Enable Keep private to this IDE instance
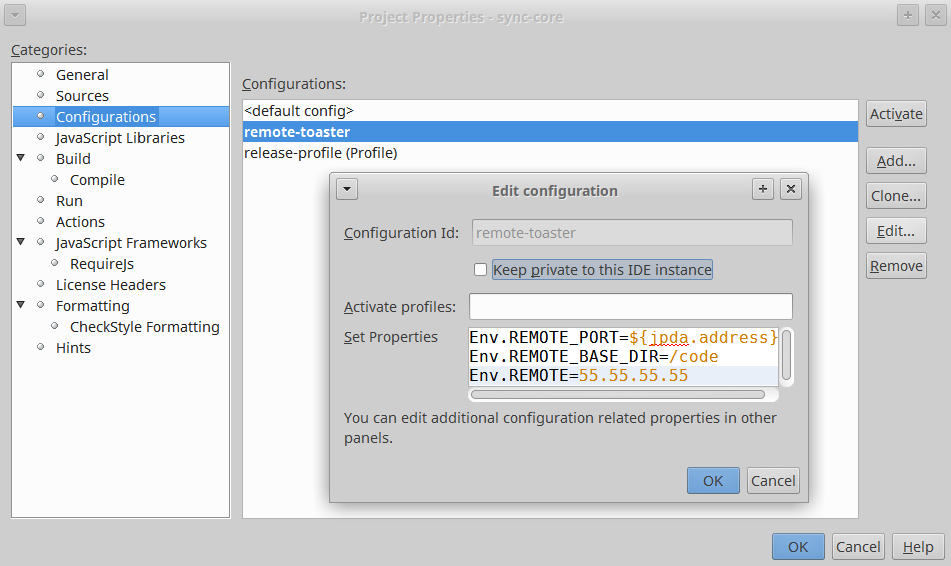Image resolution: width=951 pixels, height=566 pixels. (x=481, y=270)
